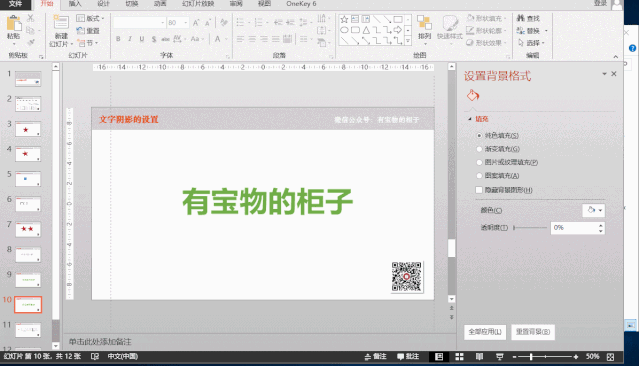Click the Reset slide (重置) icon
The width and height of the screenshot is (639, 366).
(81, 31)
